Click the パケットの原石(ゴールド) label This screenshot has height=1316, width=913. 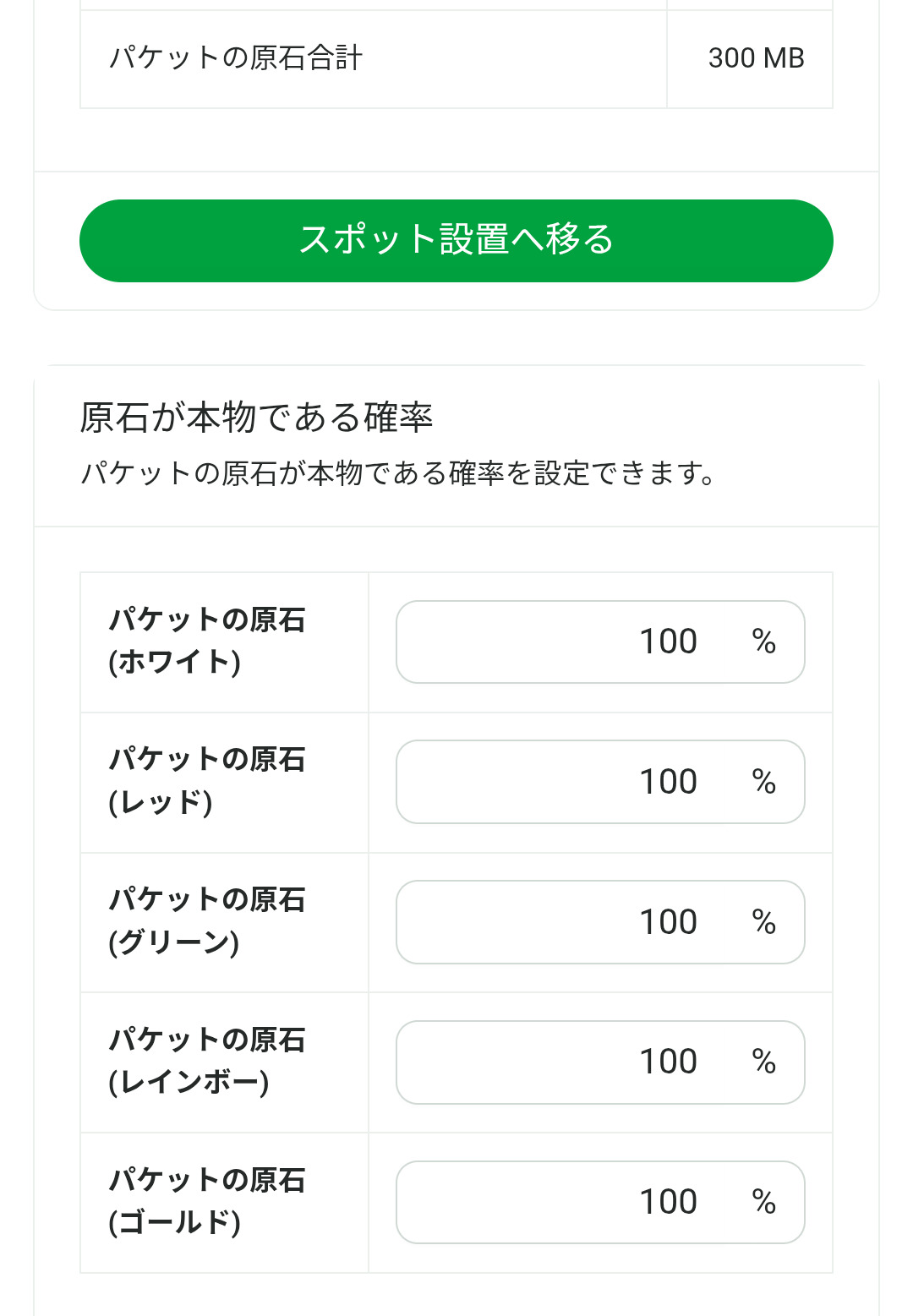(x=206, y=1201)
